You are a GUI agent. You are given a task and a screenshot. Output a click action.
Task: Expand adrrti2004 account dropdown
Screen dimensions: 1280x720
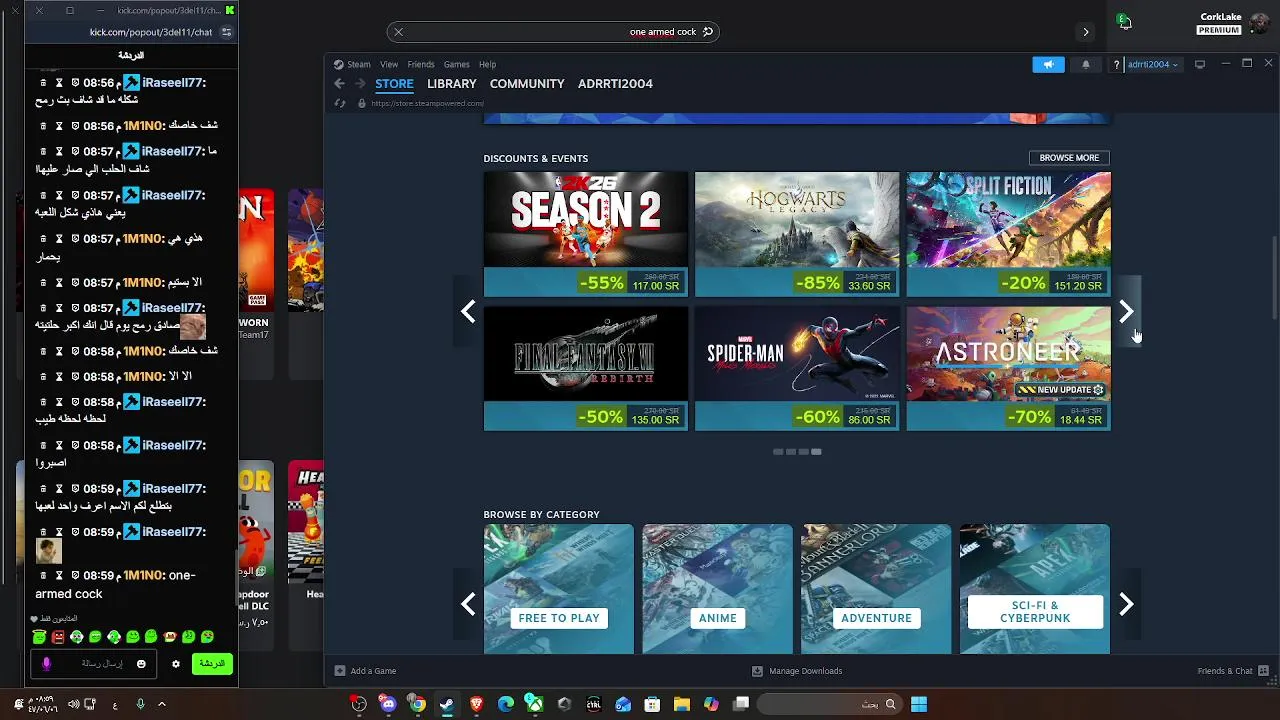(1153, 64)
